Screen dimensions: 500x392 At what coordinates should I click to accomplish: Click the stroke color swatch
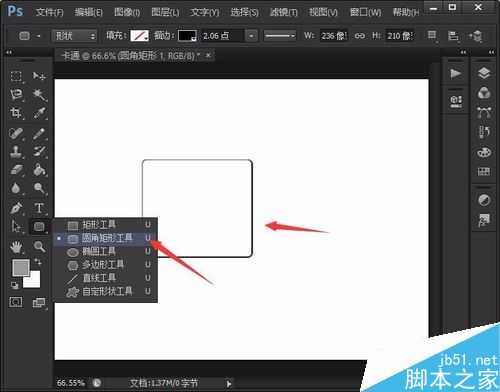pyautogui.click(x=187, y=35)
